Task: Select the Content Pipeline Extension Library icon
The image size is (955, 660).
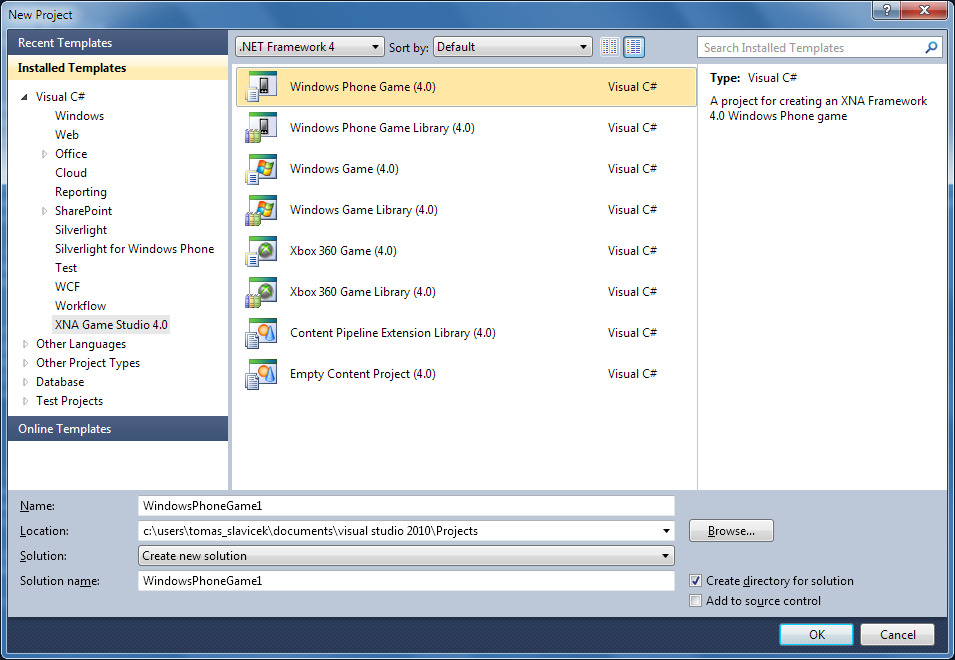Action: click(261, 333)
